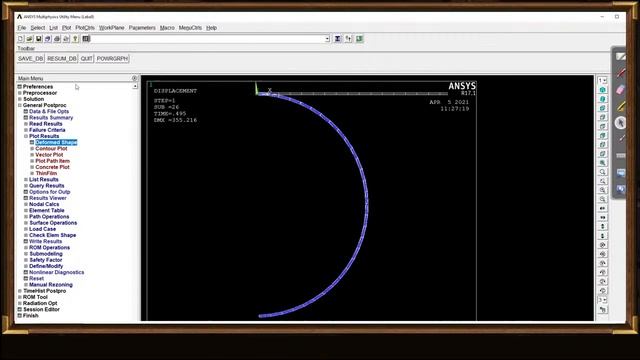This screenshot has height=360, width=640.
Task: Open the MenuCtrls menu
Action: pos(190,28)
